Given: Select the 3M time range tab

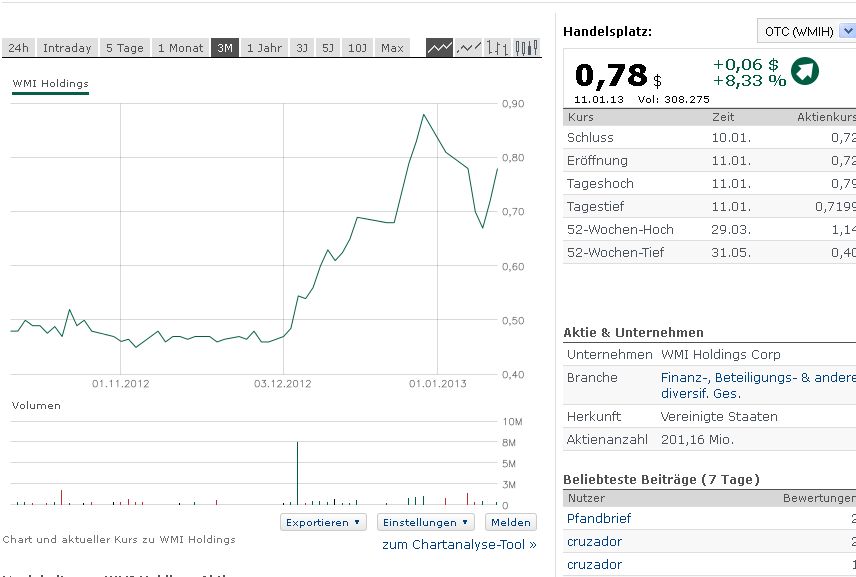Looking at the screenshot, I should [x=225, y=48].
